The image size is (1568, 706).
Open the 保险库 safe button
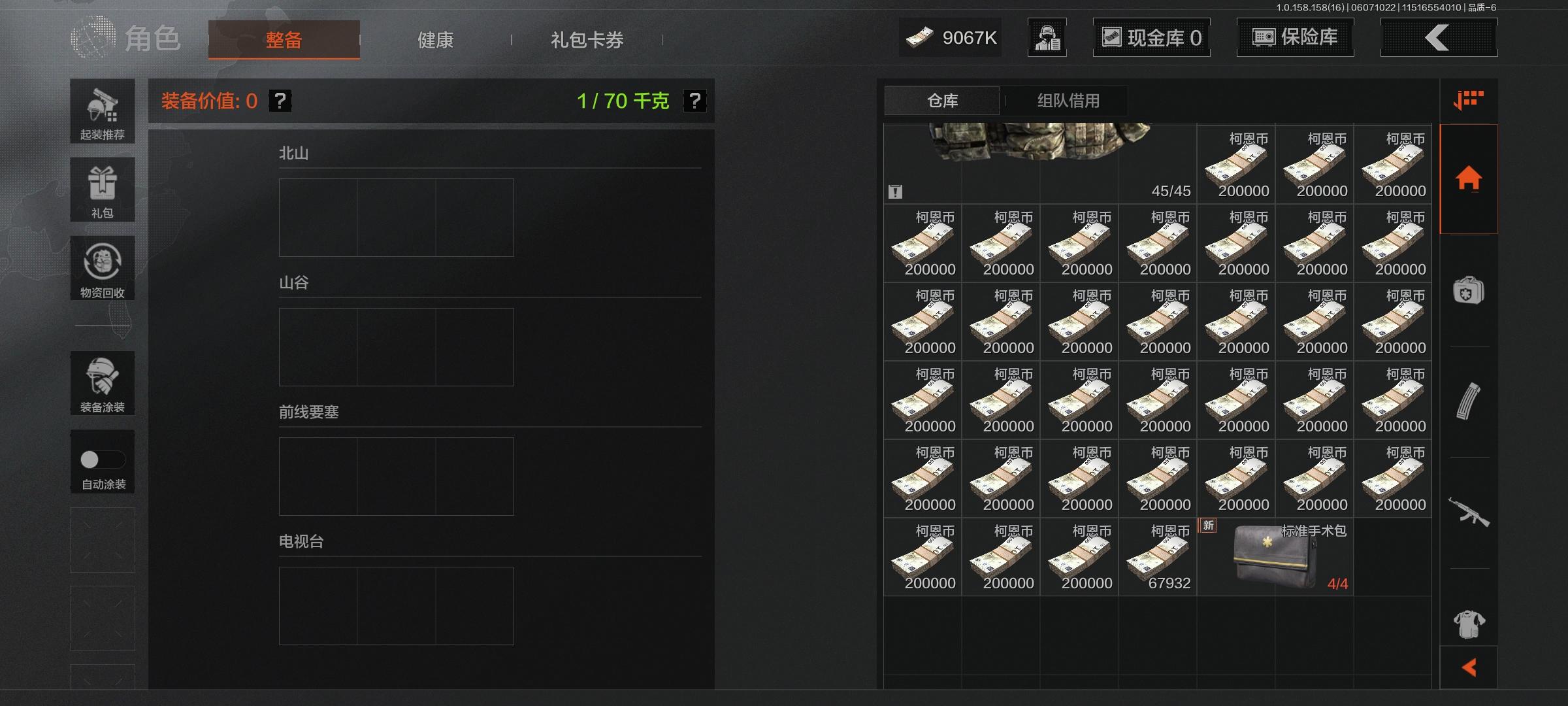click(x=1295, y=37)
